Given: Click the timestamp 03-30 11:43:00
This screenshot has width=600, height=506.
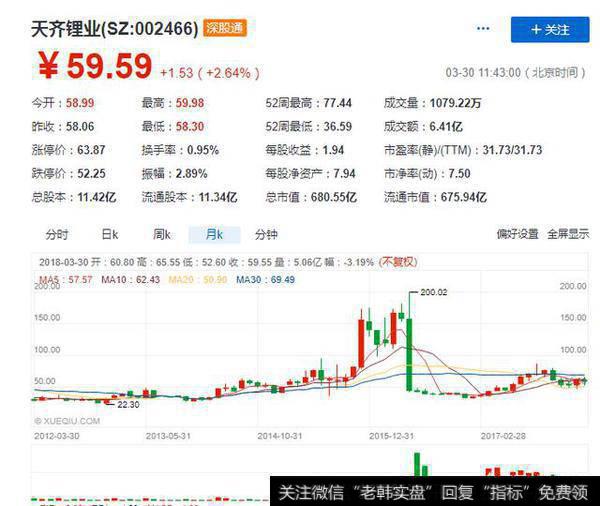Looking at the screenshot, I should point(483,72).
